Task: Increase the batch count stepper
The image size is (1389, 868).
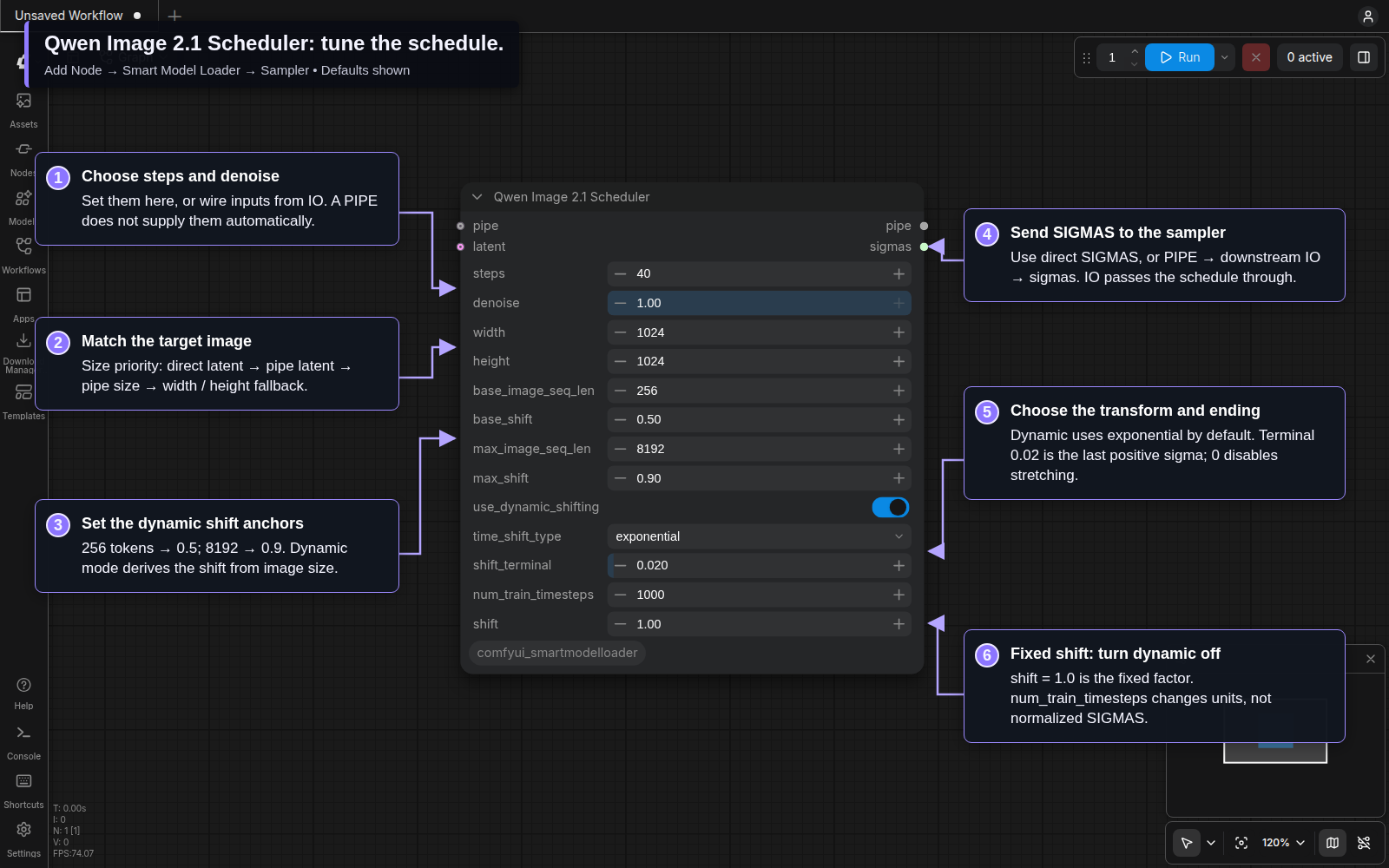Action: coord(1134,51)
